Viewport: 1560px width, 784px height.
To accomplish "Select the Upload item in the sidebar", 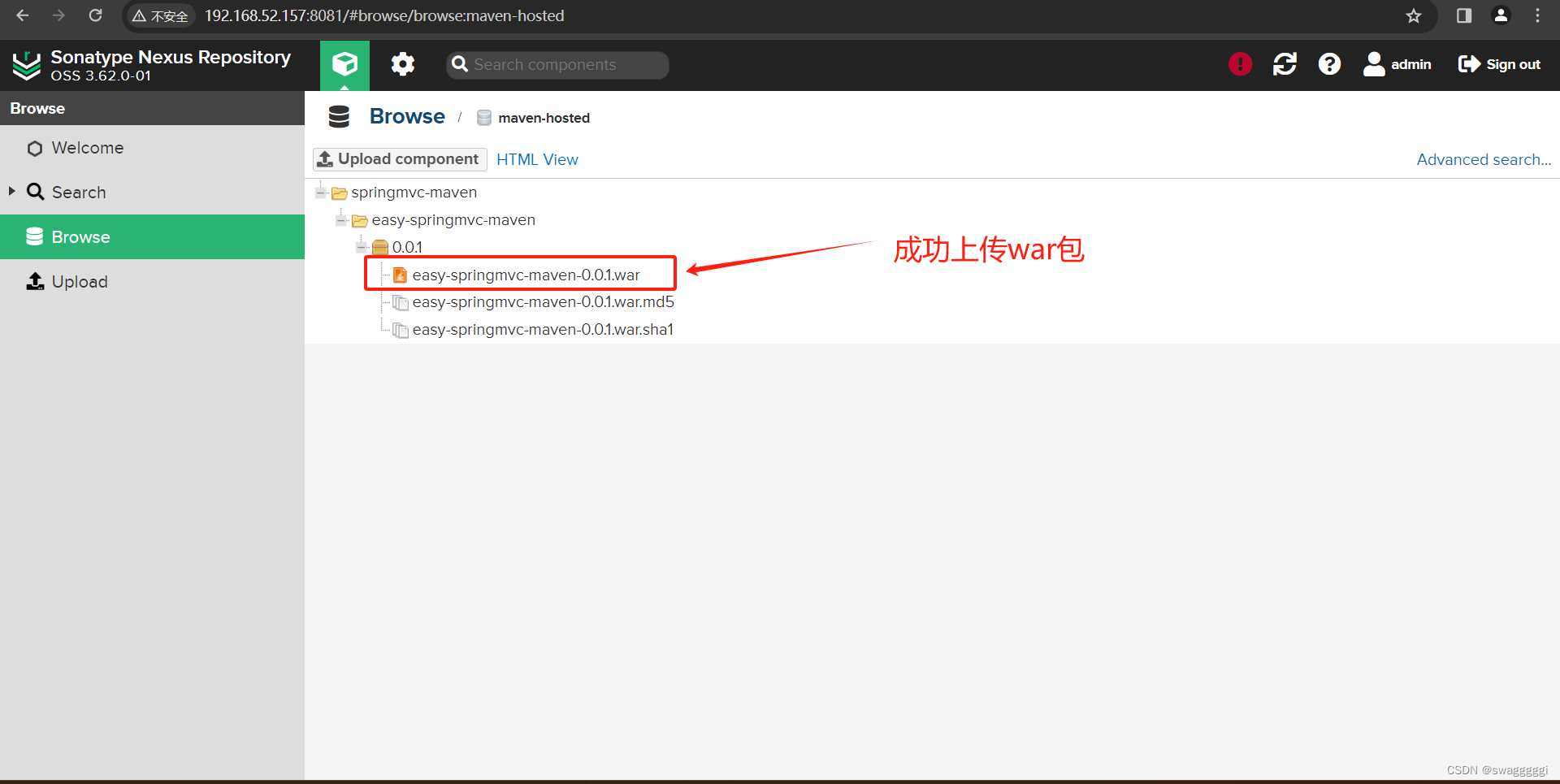I will coord(79,281).
